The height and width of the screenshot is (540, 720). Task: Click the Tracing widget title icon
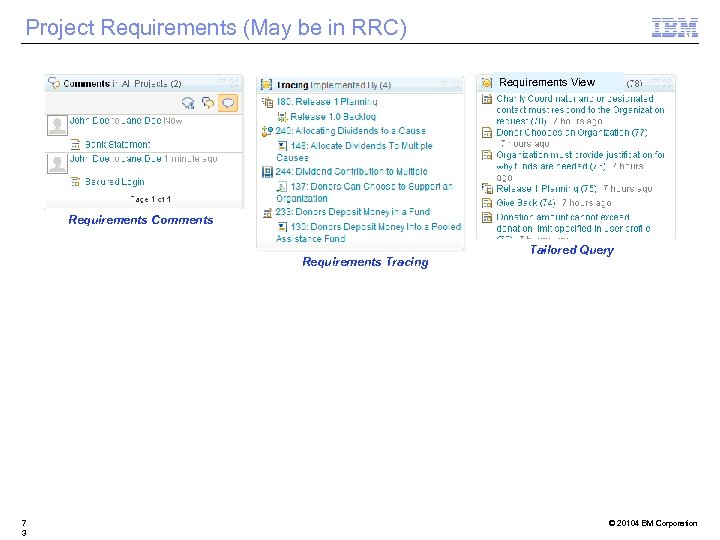(x=266, y=84)
